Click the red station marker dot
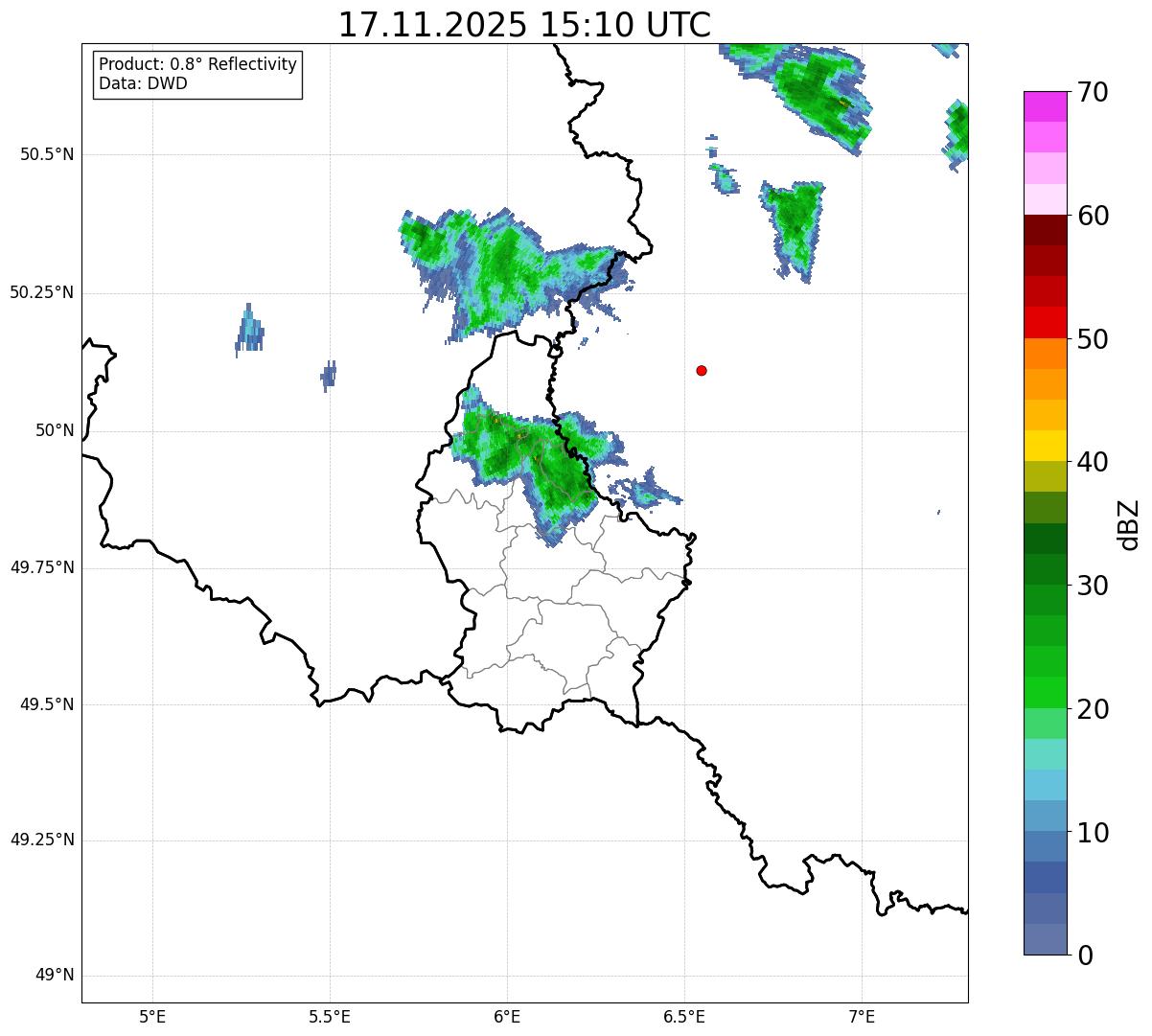Screen dimensions: 1152x1036 702,370
